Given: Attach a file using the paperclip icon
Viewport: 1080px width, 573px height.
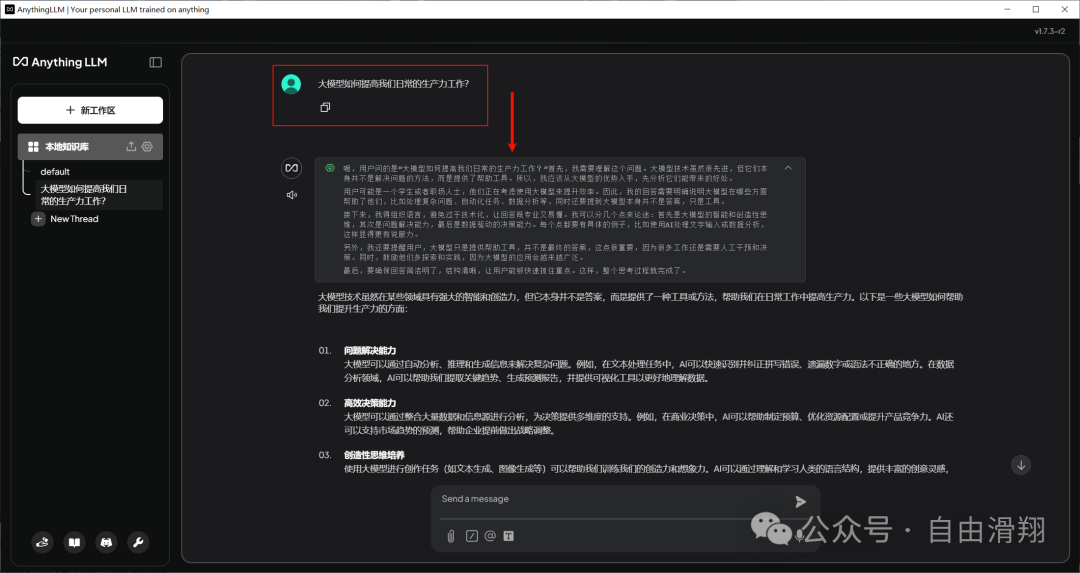Looking at the screenshot, I should coord(450,536).
